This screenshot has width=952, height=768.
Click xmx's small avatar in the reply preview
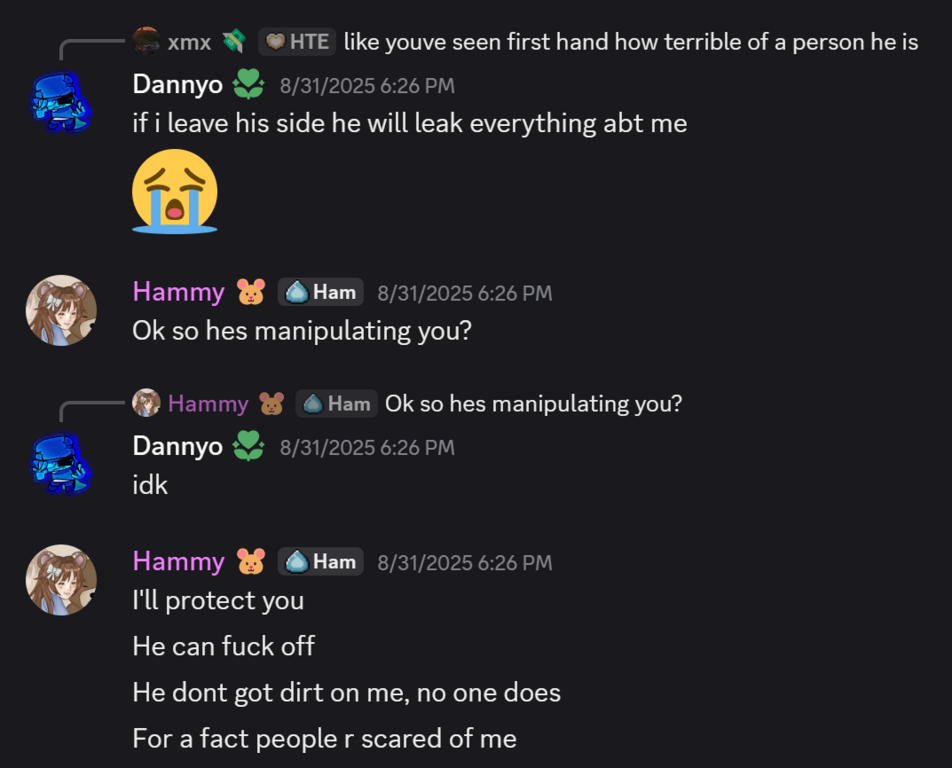(146, 41)
